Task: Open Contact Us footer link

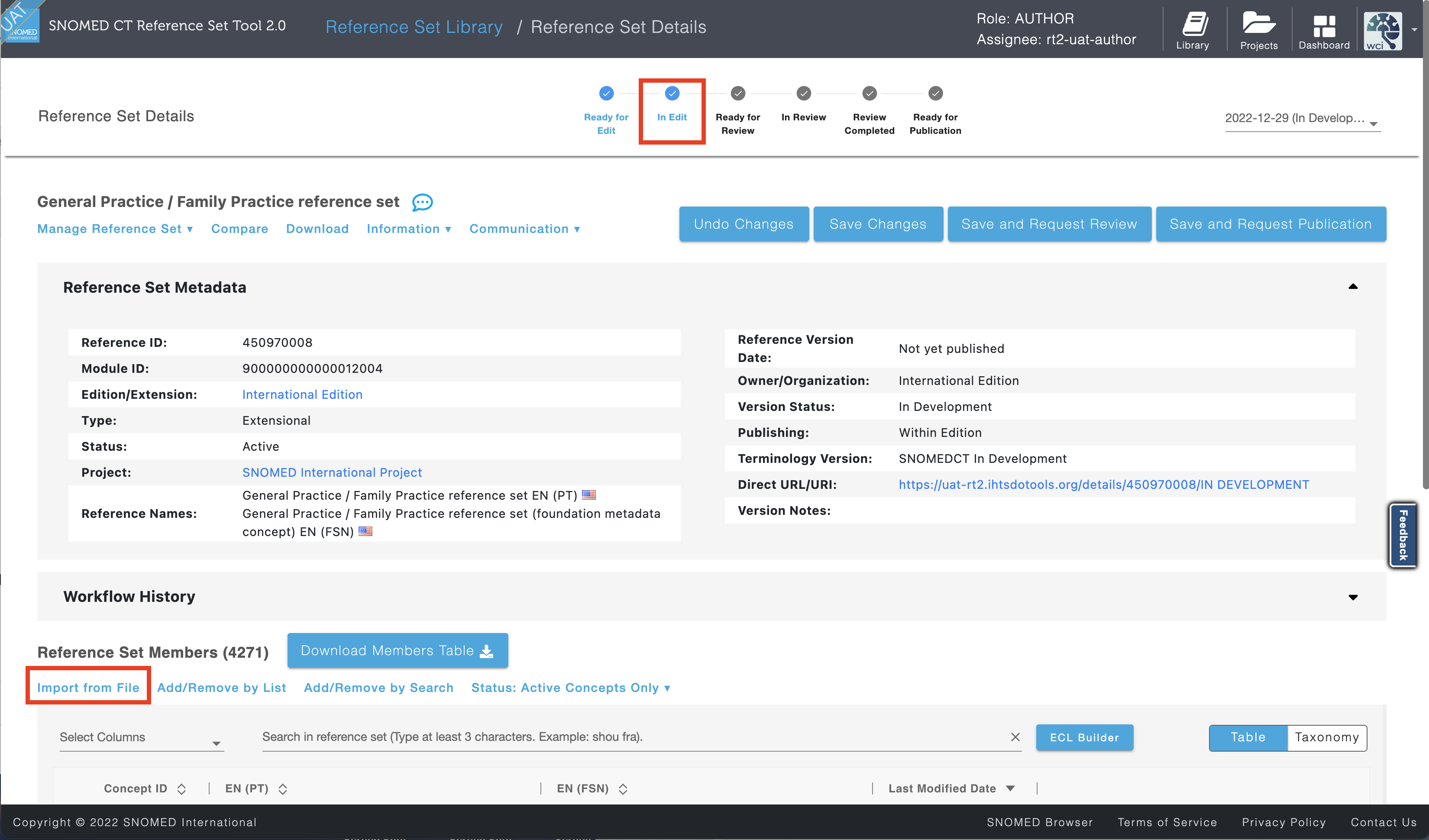Action: [1383, 822]
